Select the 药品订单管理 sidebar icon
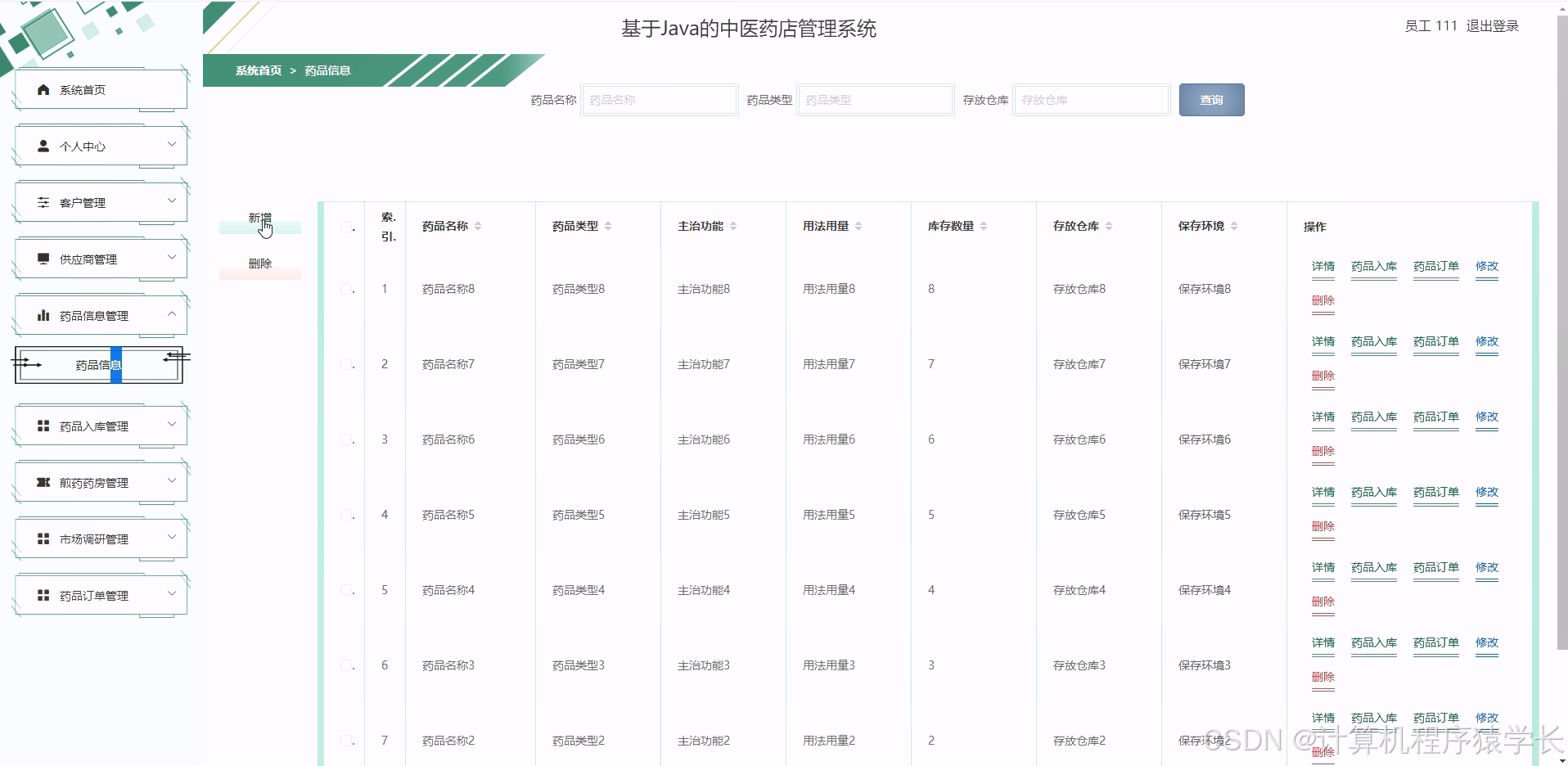1568x766 pixels. coord(43,595)
